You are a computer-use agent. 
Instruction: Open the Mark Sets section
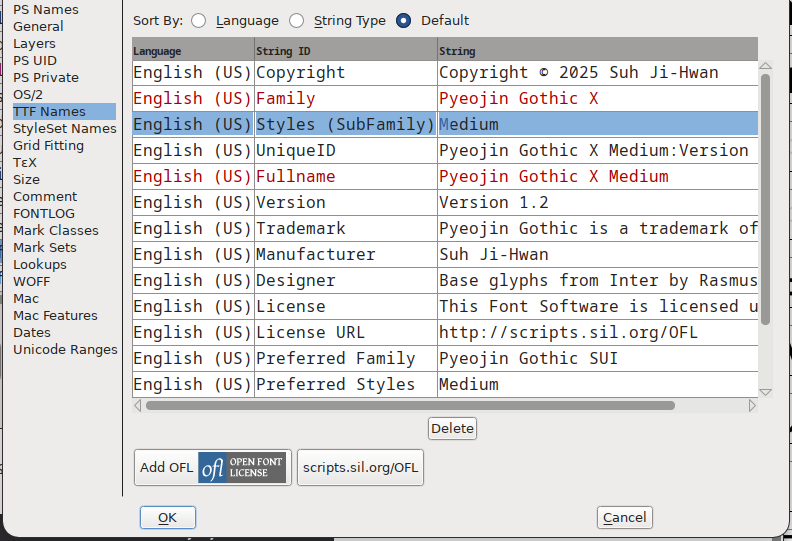coord(45,248)
